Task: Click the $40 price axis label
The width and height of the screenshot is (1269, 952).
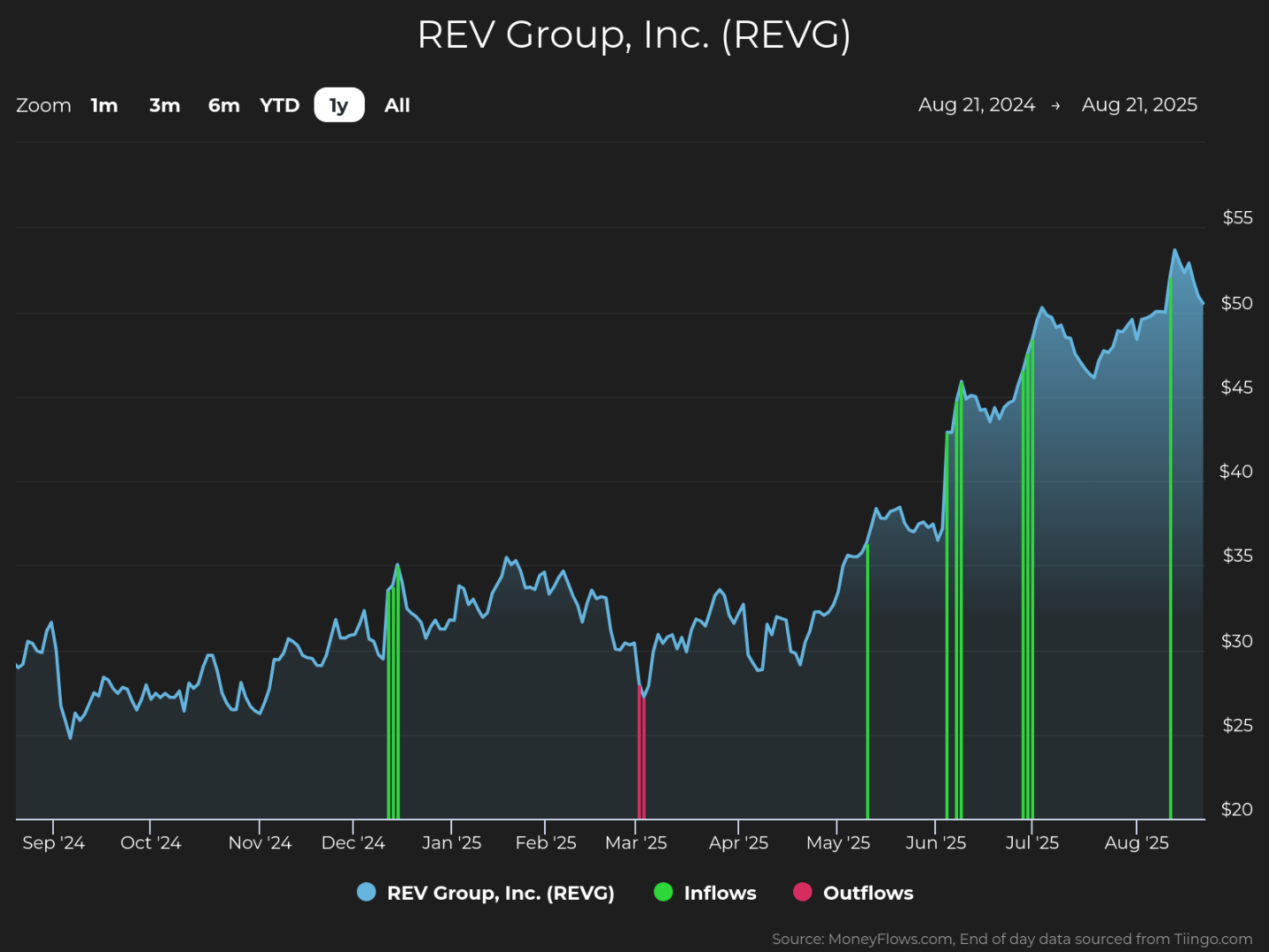Action: pos(1235,471)
